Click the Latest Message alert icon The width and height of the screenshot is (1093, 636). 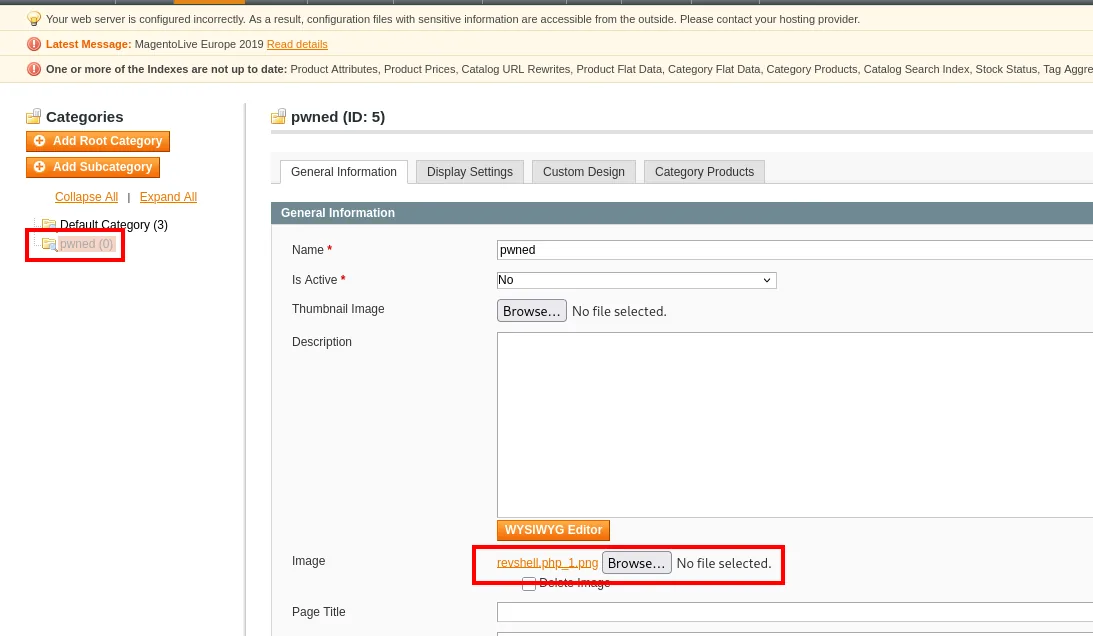click(33, 45)
